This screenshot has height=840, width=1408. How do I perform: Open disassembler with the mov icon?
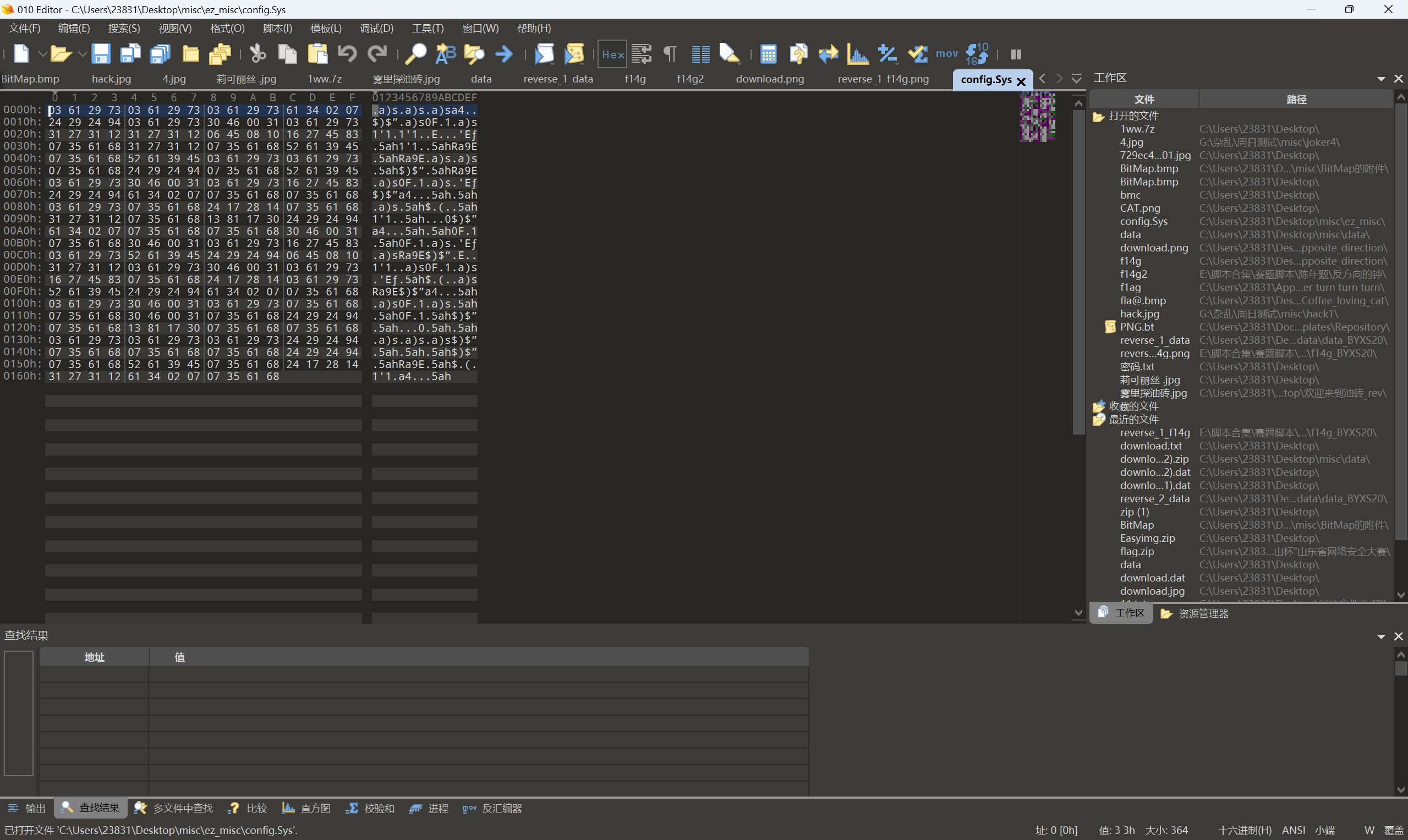(946, 54)
